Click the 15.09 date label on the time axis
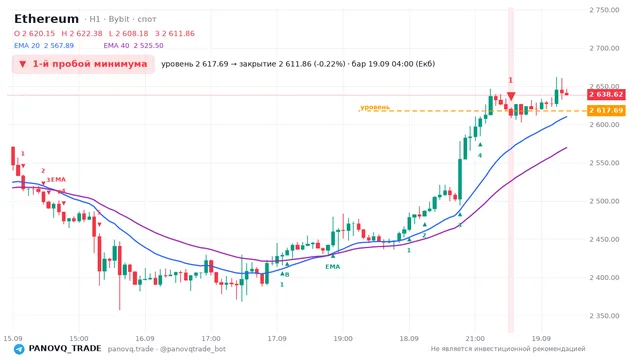640x360 pixels. point(13,339)
